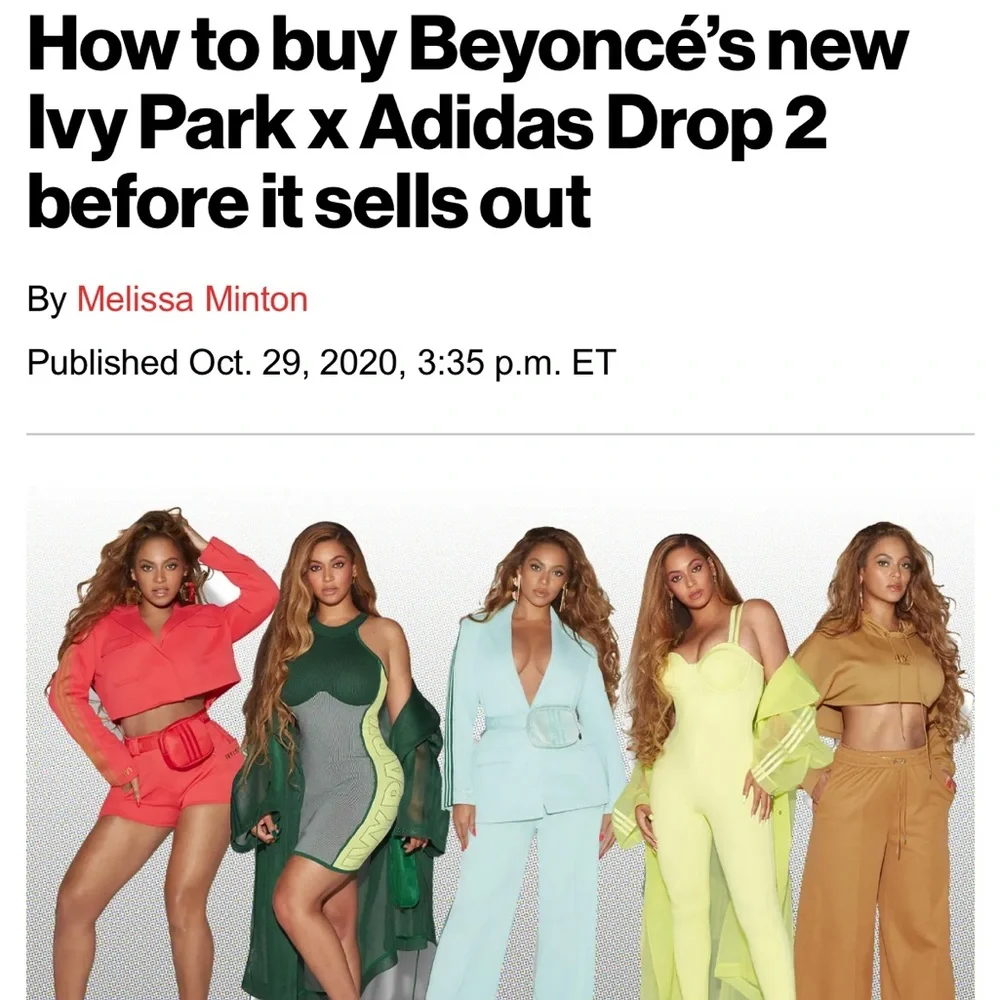
Task: Open the hero collection photo
Action: coord(500,742)
